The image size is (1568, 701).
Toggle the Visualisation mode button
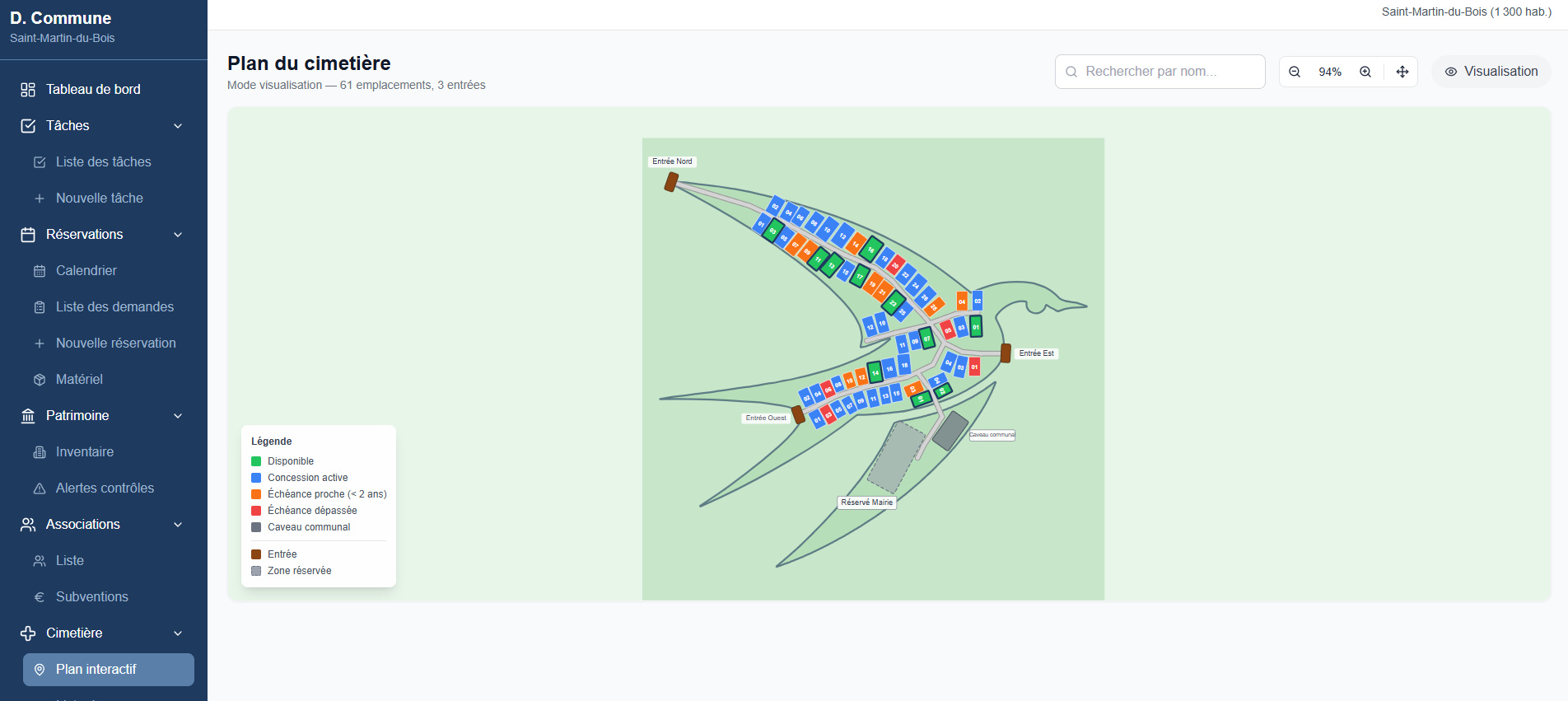point(1491,72)
